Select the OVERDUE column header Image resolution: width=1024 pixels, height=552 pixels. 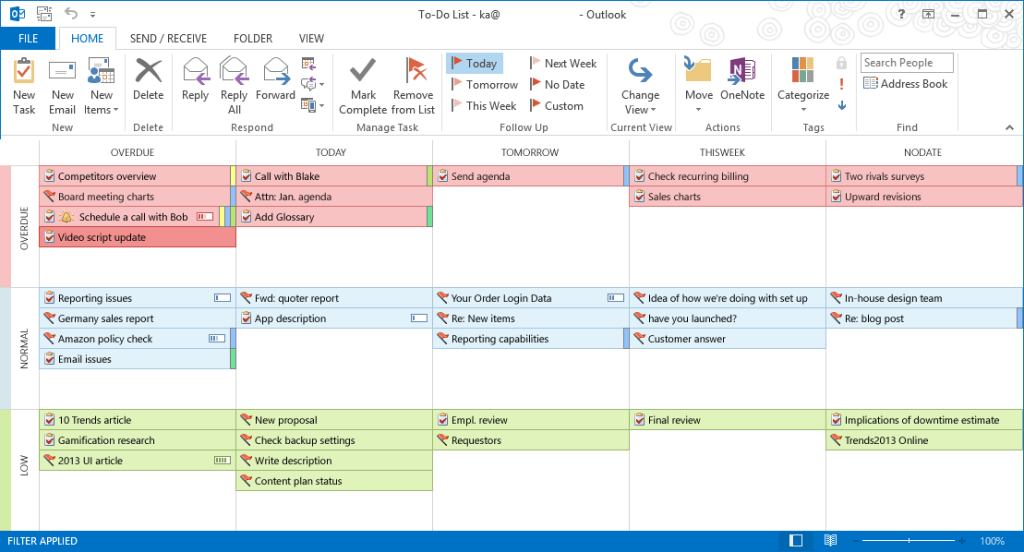[x=133, y=152]
